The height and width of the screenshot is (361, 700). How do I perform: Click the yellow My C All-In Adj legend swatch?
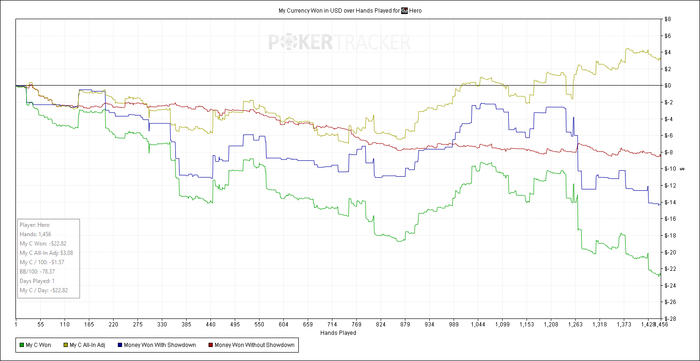click(x=67, y=345)
